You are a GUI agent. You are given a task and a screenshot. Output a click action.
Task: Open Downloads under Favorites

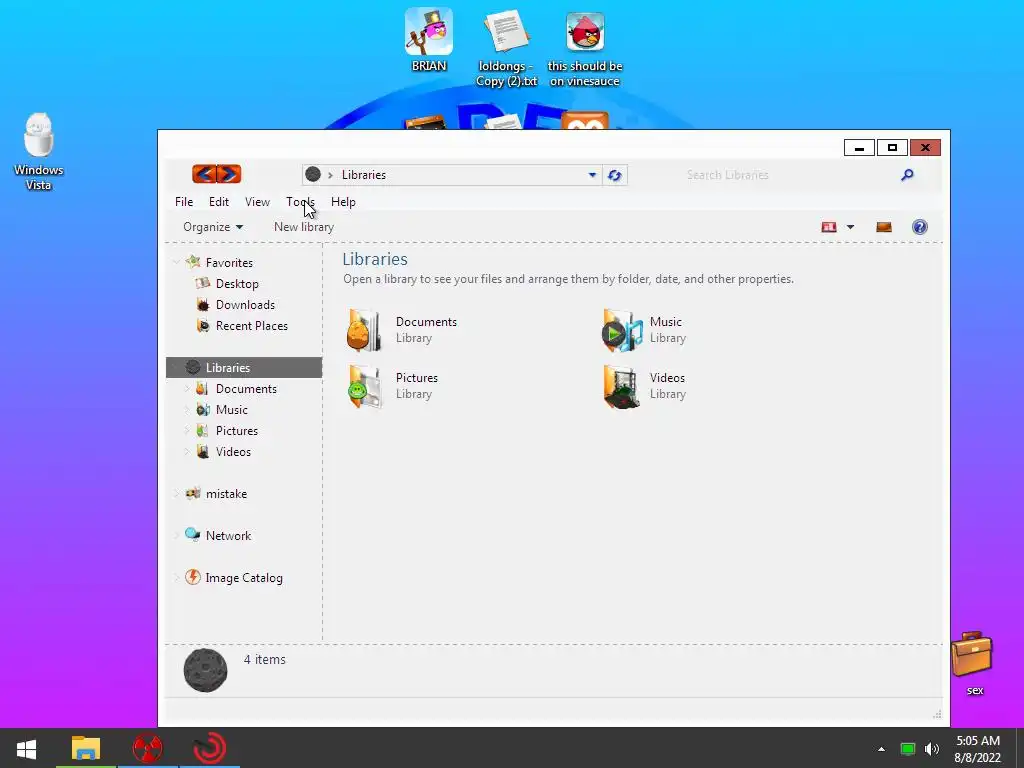pos(246,304)
